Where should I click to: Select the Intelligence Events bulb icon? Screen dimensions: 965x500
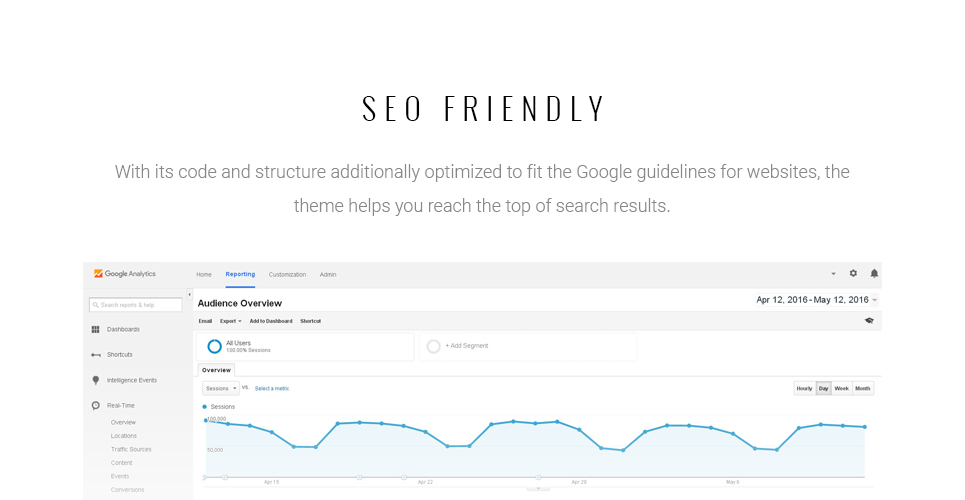[x=95, y=381]
